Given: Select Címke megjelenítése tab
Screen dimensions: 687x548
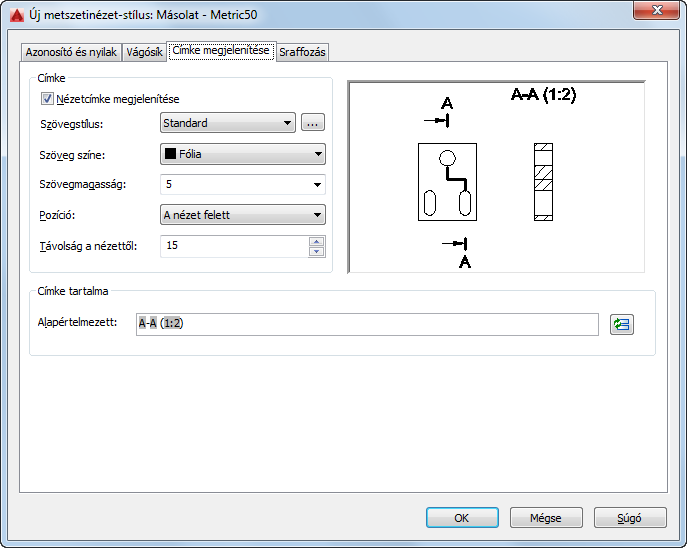Looking at the screenshot, I should point(221,51).
